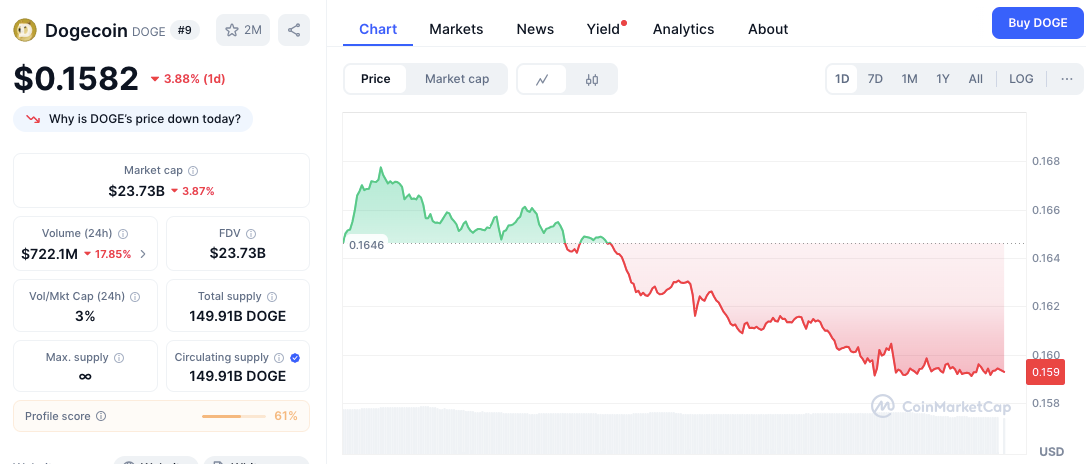Click "Why is DOGE's price down today?"

(133, 119)
